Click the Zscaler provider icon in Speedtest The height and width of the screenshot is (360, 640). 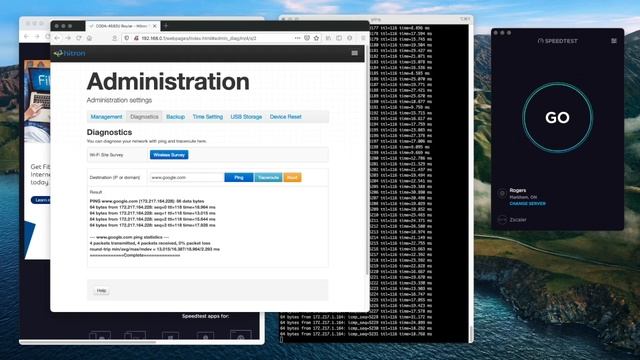502,220
